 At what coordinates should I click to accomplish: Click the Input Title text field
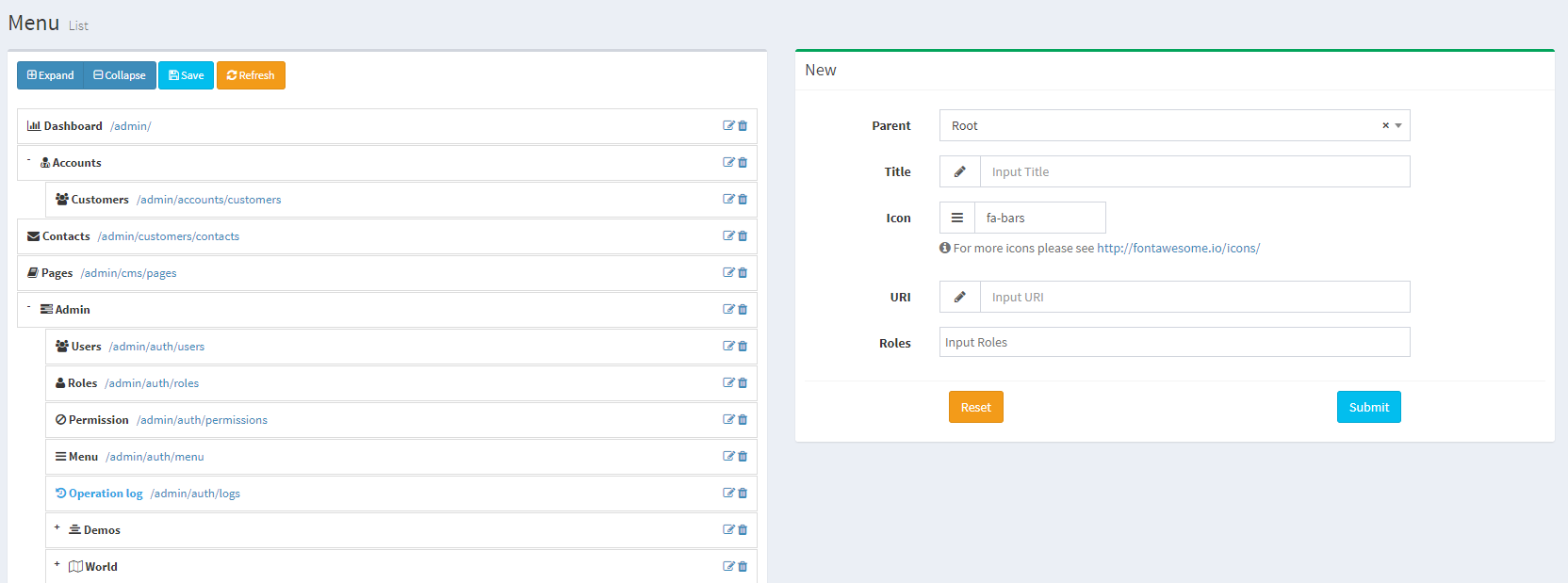click(1194, 172)
